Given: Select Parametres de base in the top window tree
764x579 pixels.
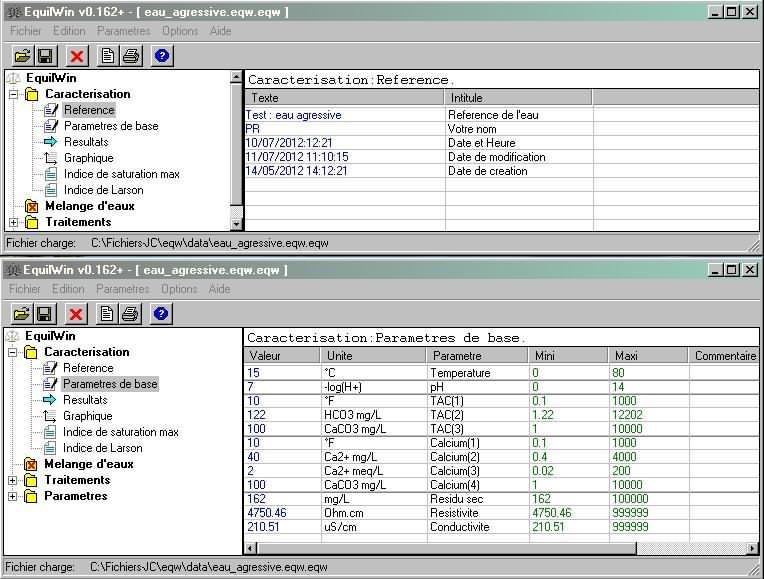Looking at the screenshot, I should point(111,126).
